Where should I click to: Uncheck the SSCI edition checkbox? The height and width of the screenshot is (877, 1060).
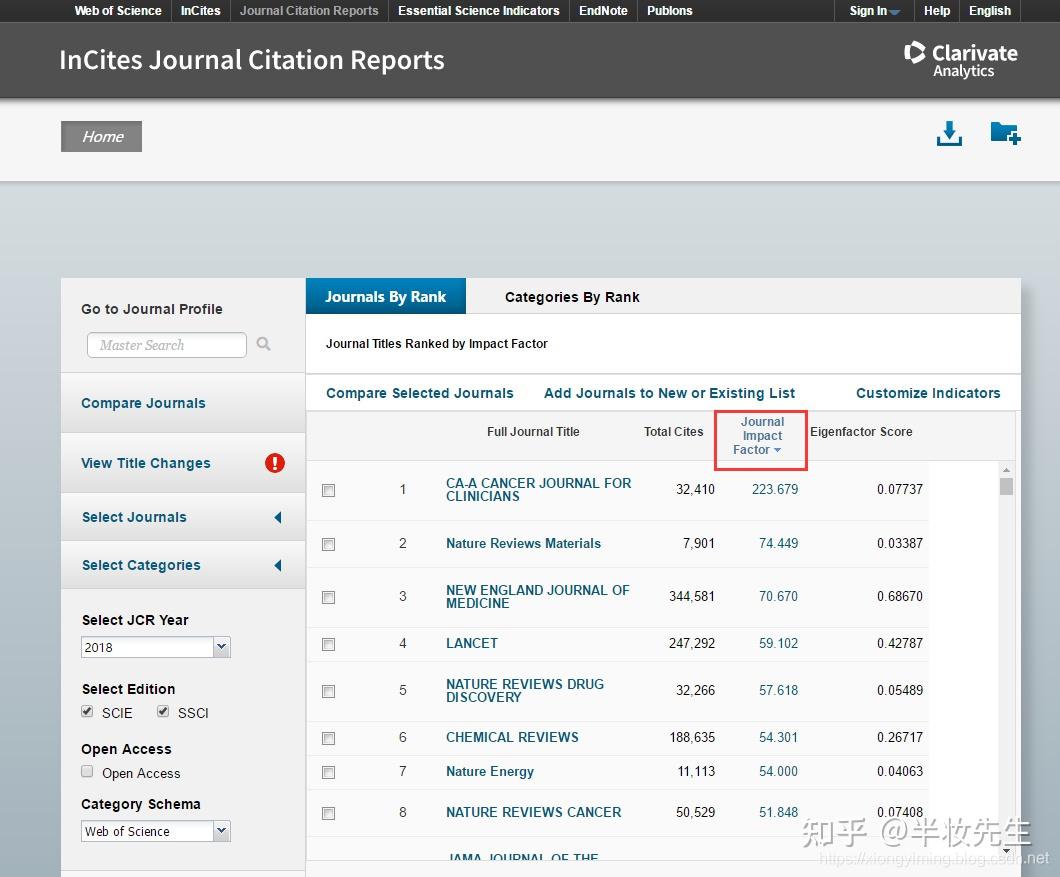[x=163, y=712]
